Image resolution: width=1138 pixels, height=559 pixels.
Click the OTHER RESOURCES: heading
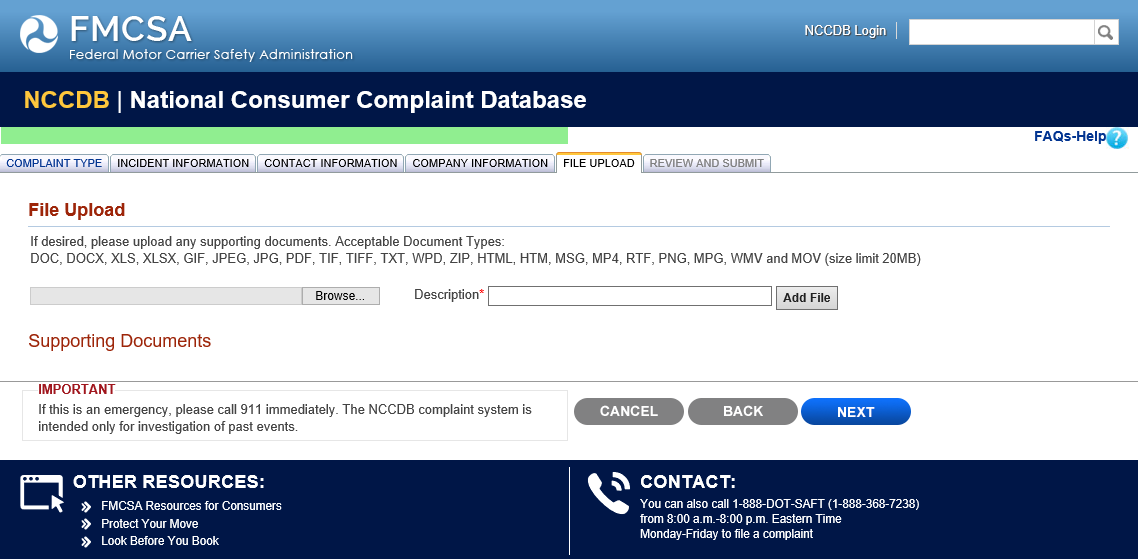point(169,482)
